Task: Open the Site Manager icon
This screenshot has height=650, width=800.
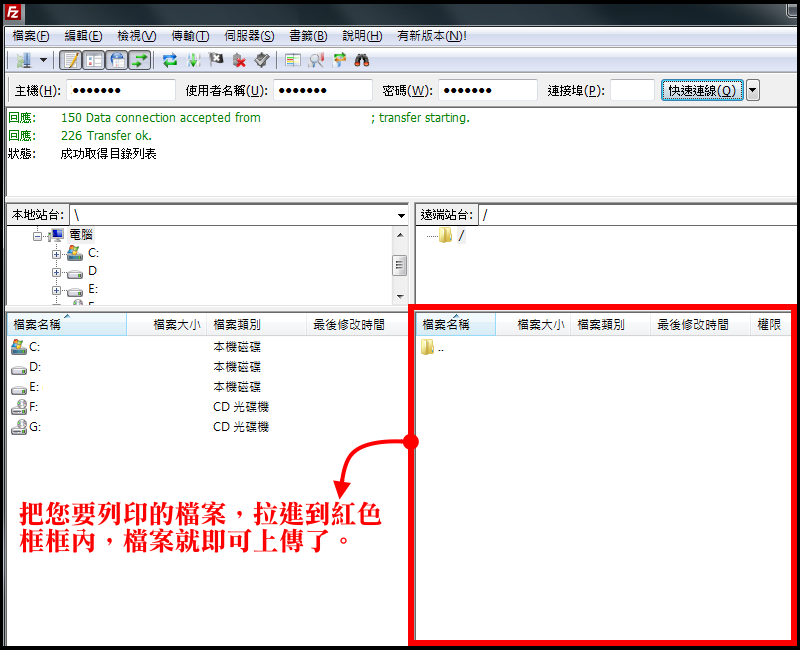Action: (x=22, y=60)
